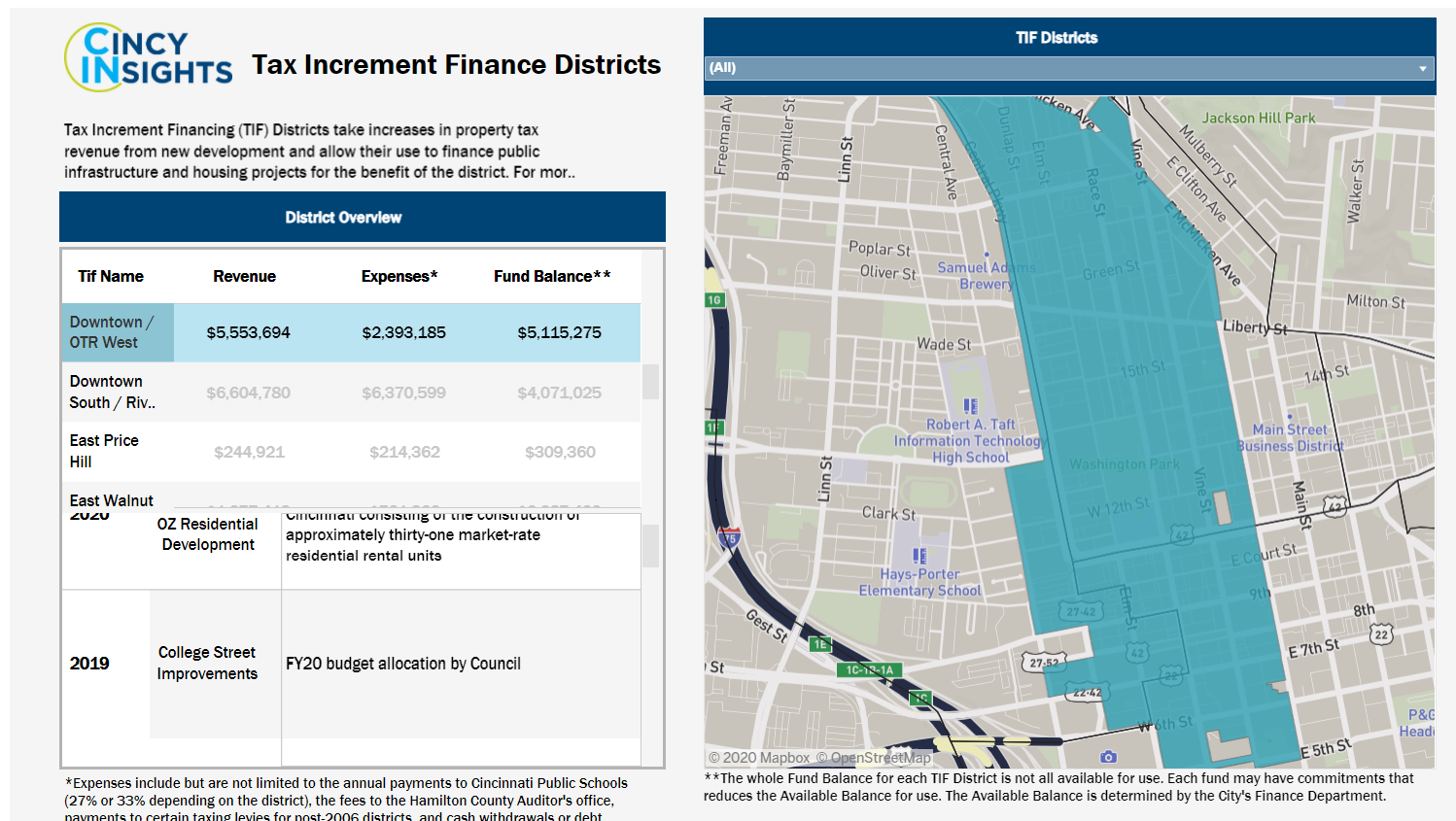The image size is (1456, 821).
Task: Click fund balance value $4,071,025
Action: pos(560,393)
